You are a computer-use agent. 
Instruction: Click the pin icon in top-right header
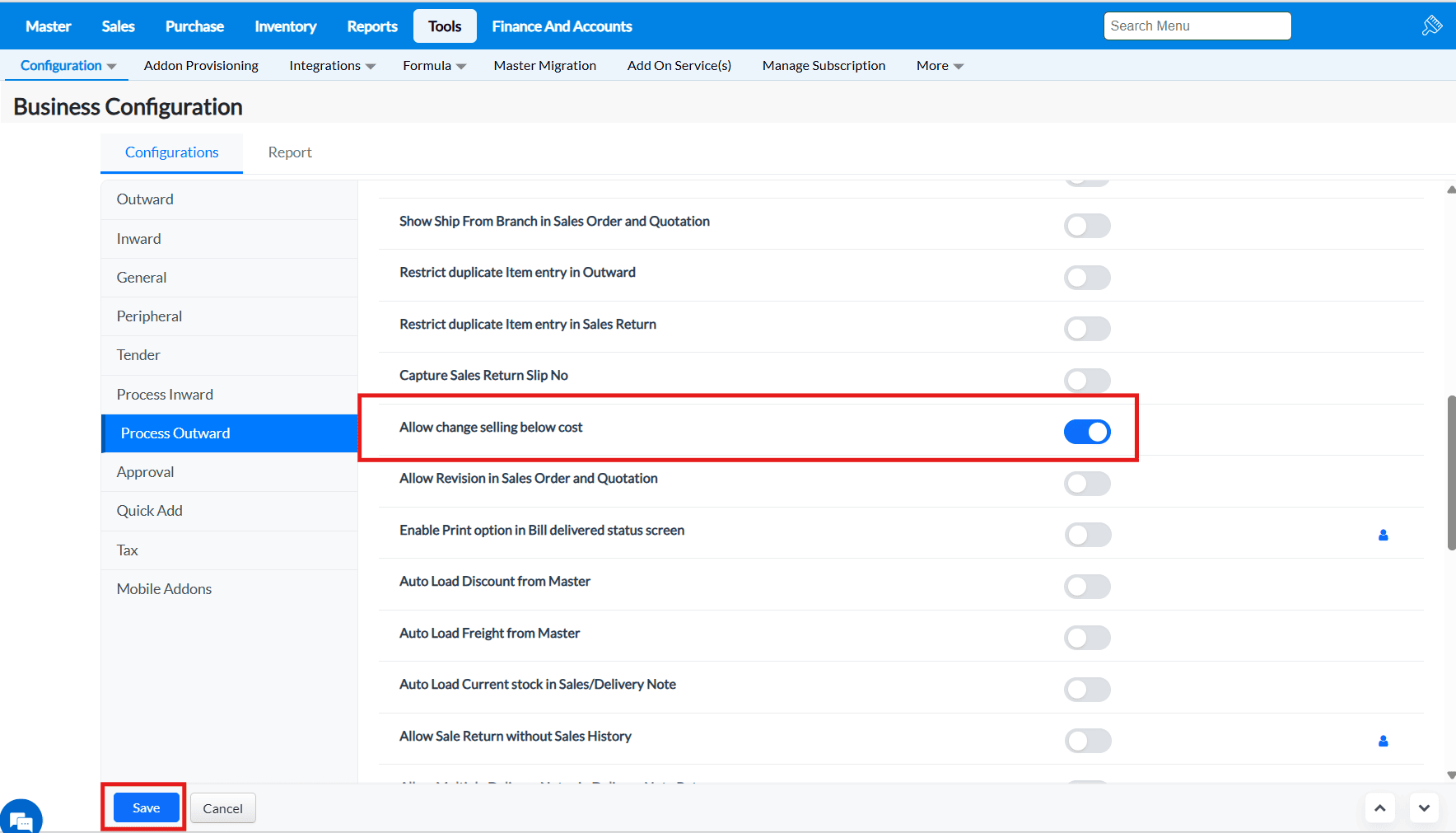(x=1431, y=26)
